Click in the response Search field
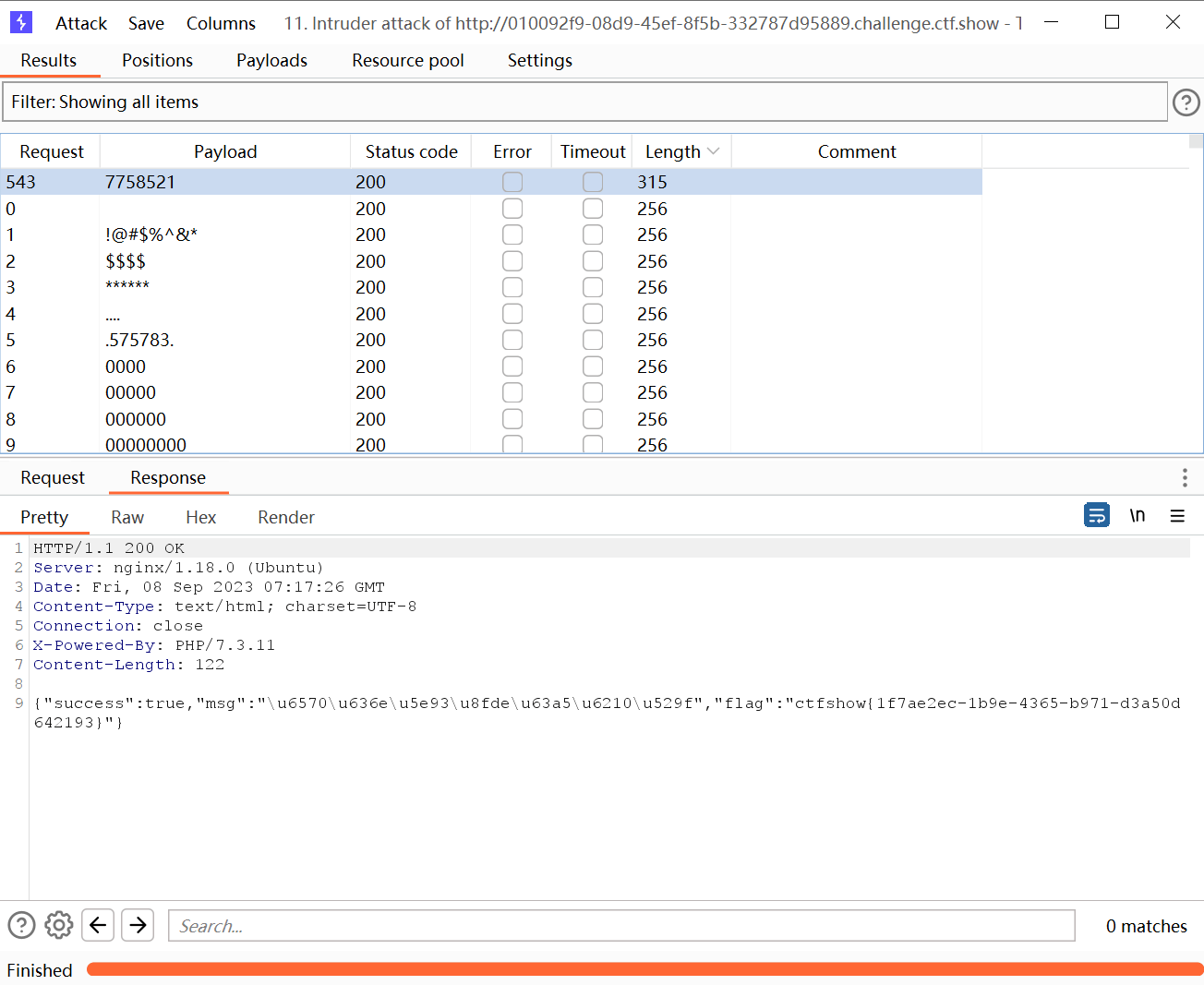This screenshot has height=985, width=1204. coord(620,926)
